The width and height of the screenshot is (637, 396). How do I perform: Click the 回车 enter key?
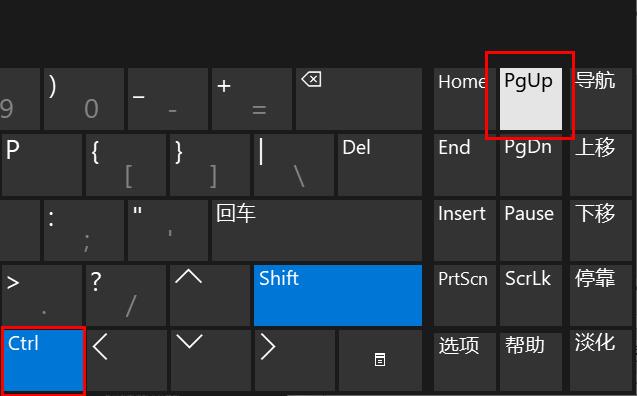(317, 230)
